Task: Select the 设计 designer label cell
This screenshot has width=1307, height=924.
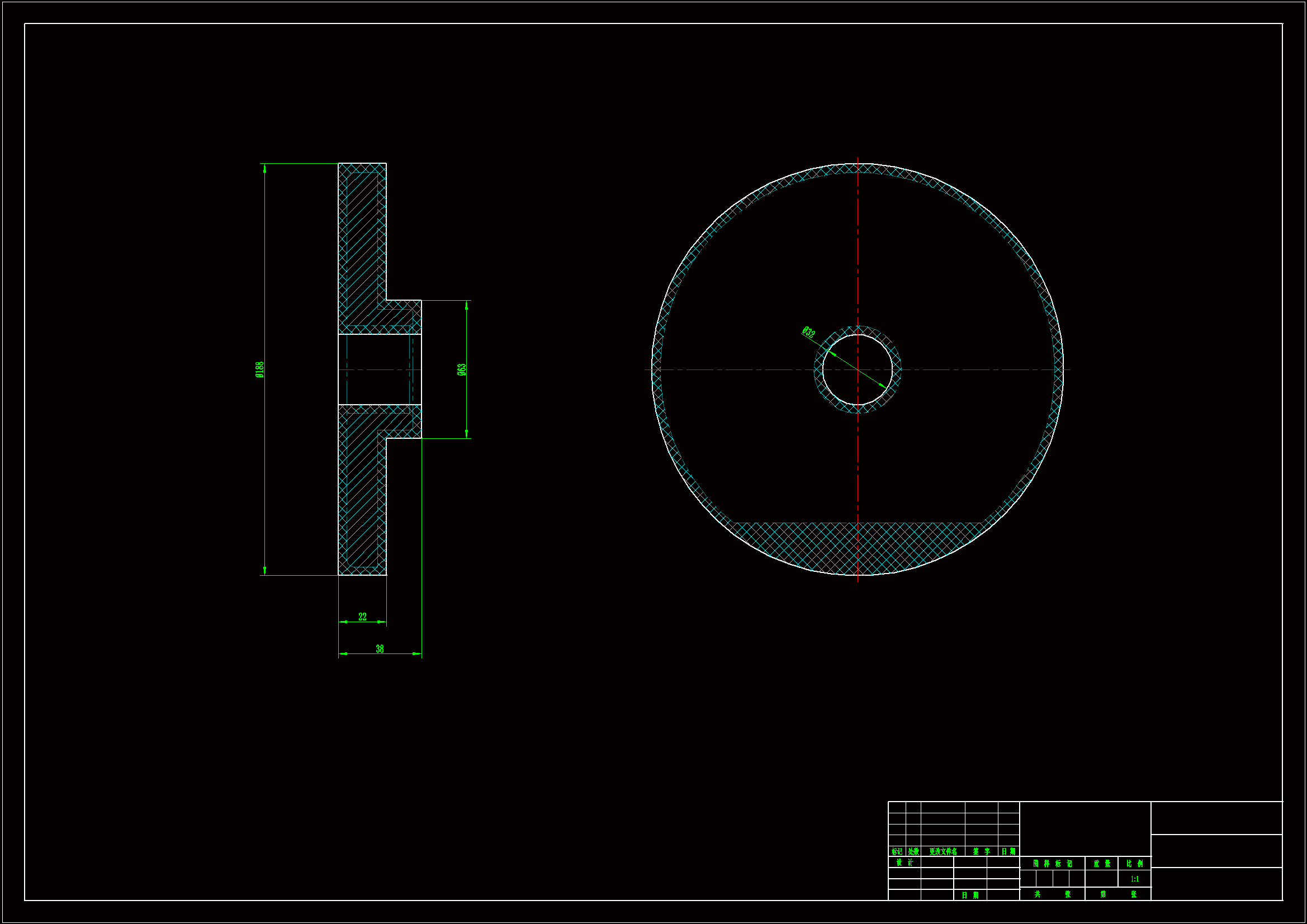Action: click(x=904, y=863)
